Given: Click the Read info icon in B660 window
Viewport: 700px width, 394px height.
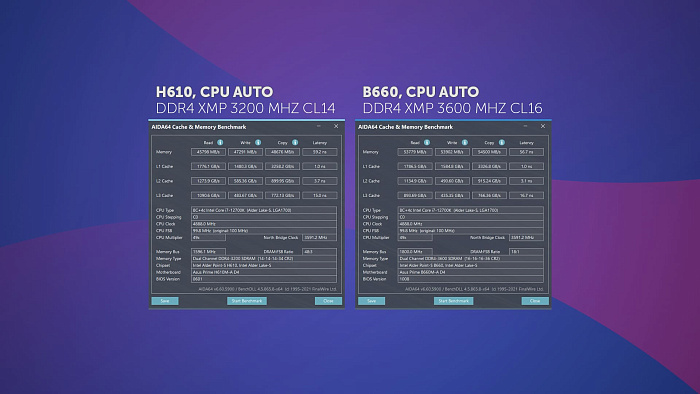Looking at the screenshot, I should [x=427, y=142].
